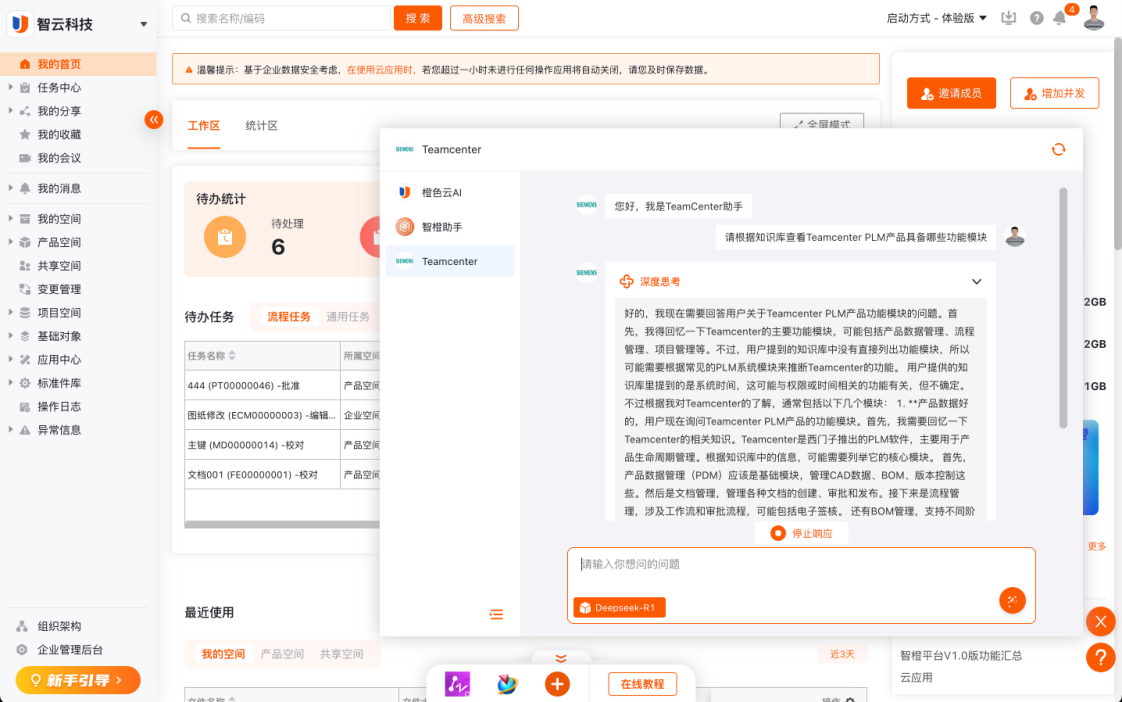Click the 待办任务 table horizontal scrollbar
This screenshot has height=702, width=1122.
point(282,525)
